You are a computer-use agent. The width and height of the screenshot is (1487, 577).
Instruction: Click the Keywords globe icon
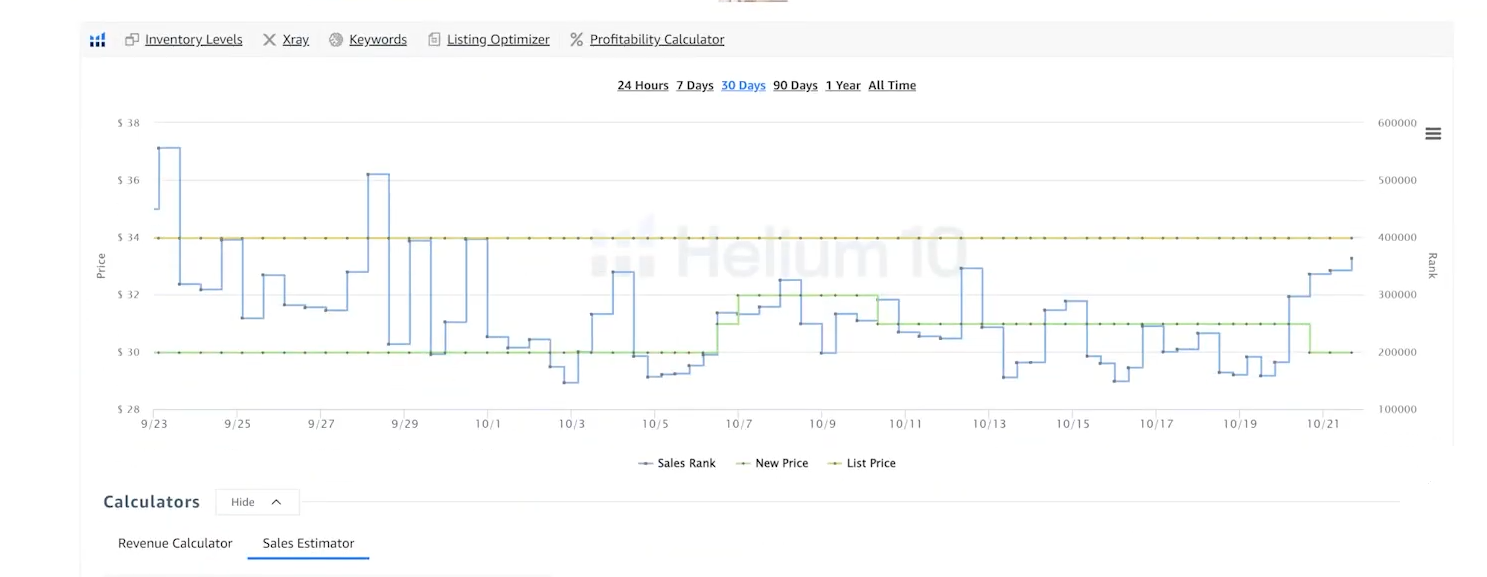coord(336,40)
